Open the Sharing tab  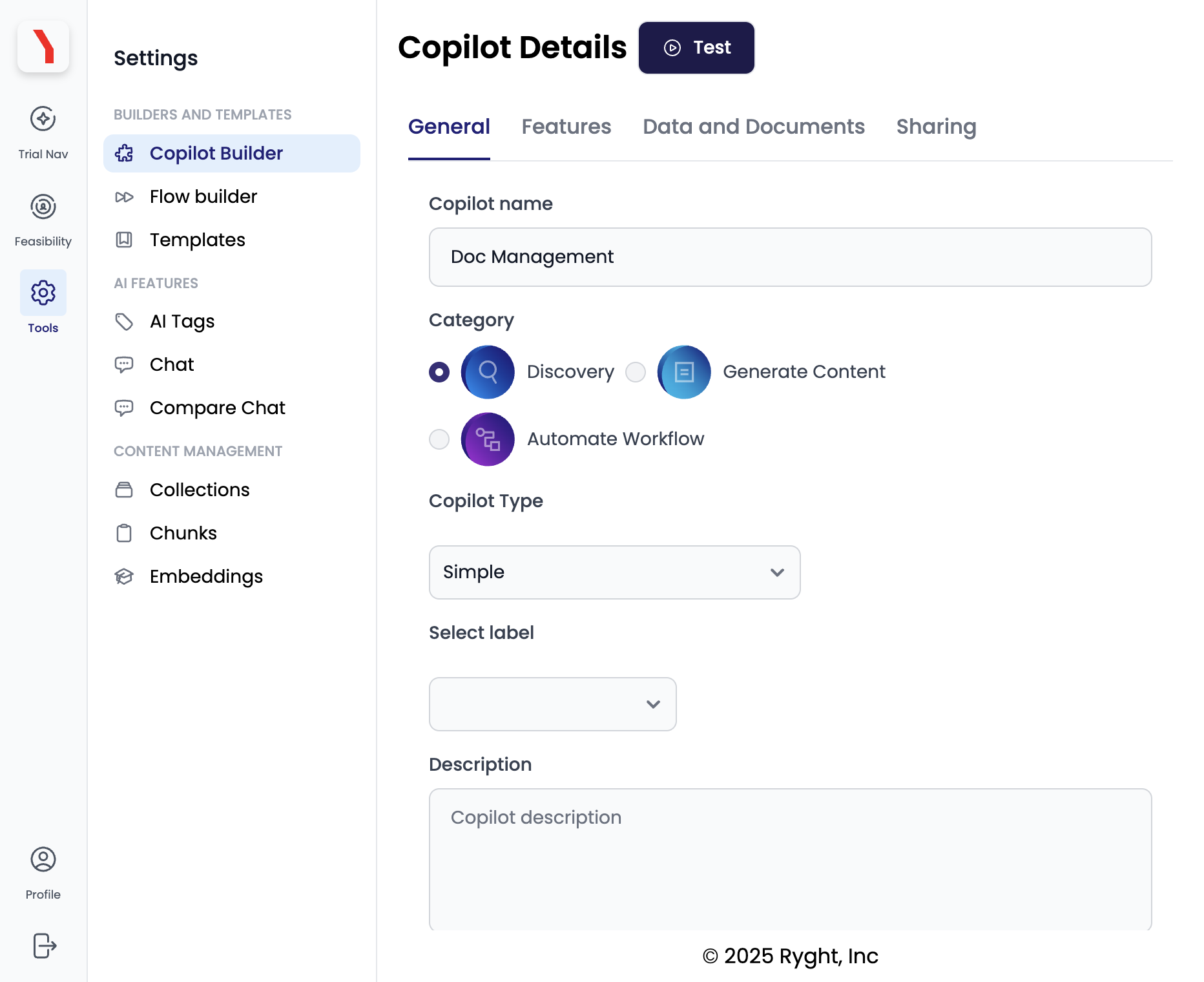tap(937, 127)
